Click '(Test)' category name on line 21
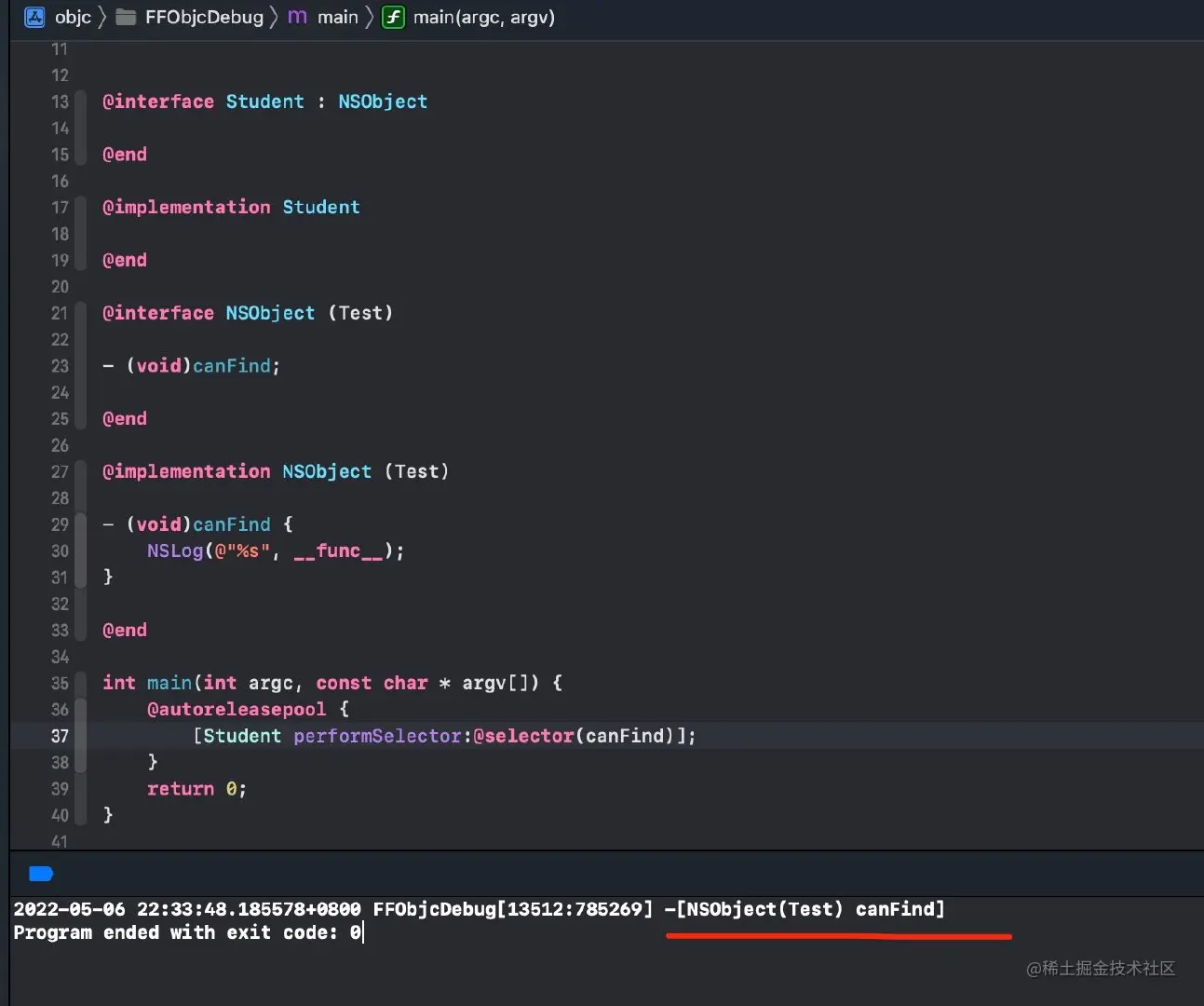1204x1006 pixels. coord(360,313)
